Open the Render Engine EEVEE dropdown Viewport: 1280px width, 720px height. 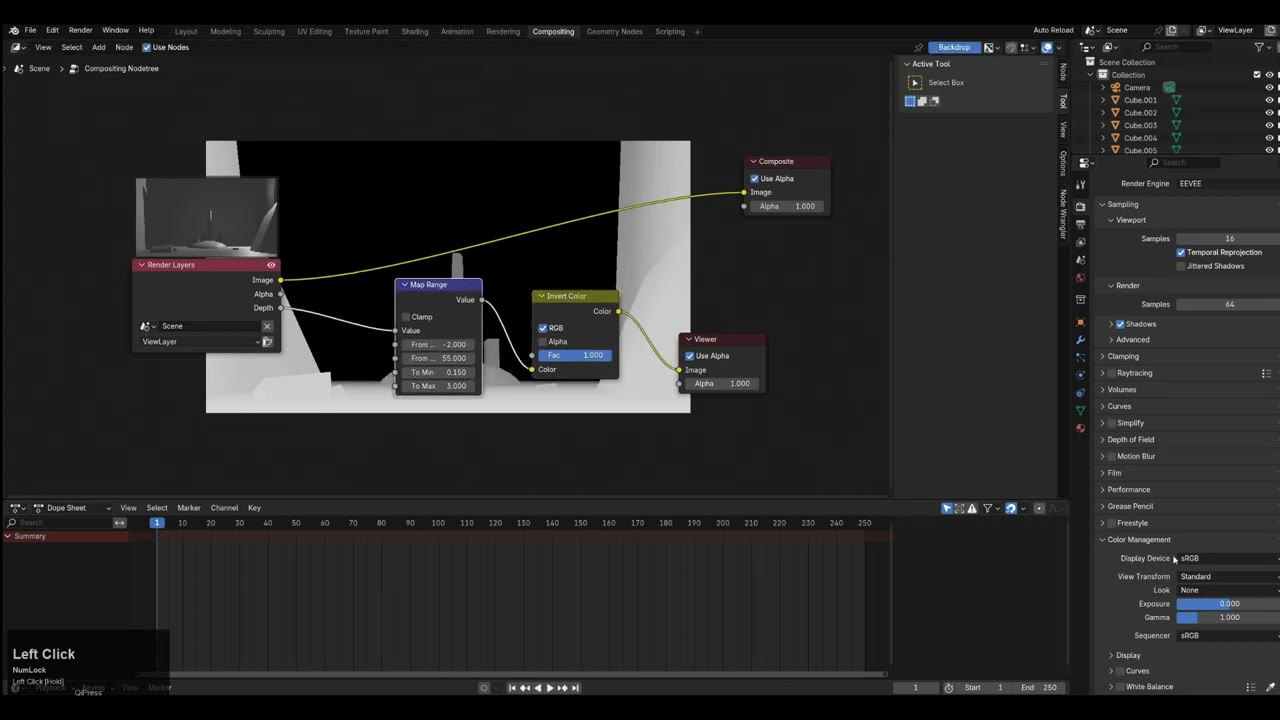pos(1227,184)
